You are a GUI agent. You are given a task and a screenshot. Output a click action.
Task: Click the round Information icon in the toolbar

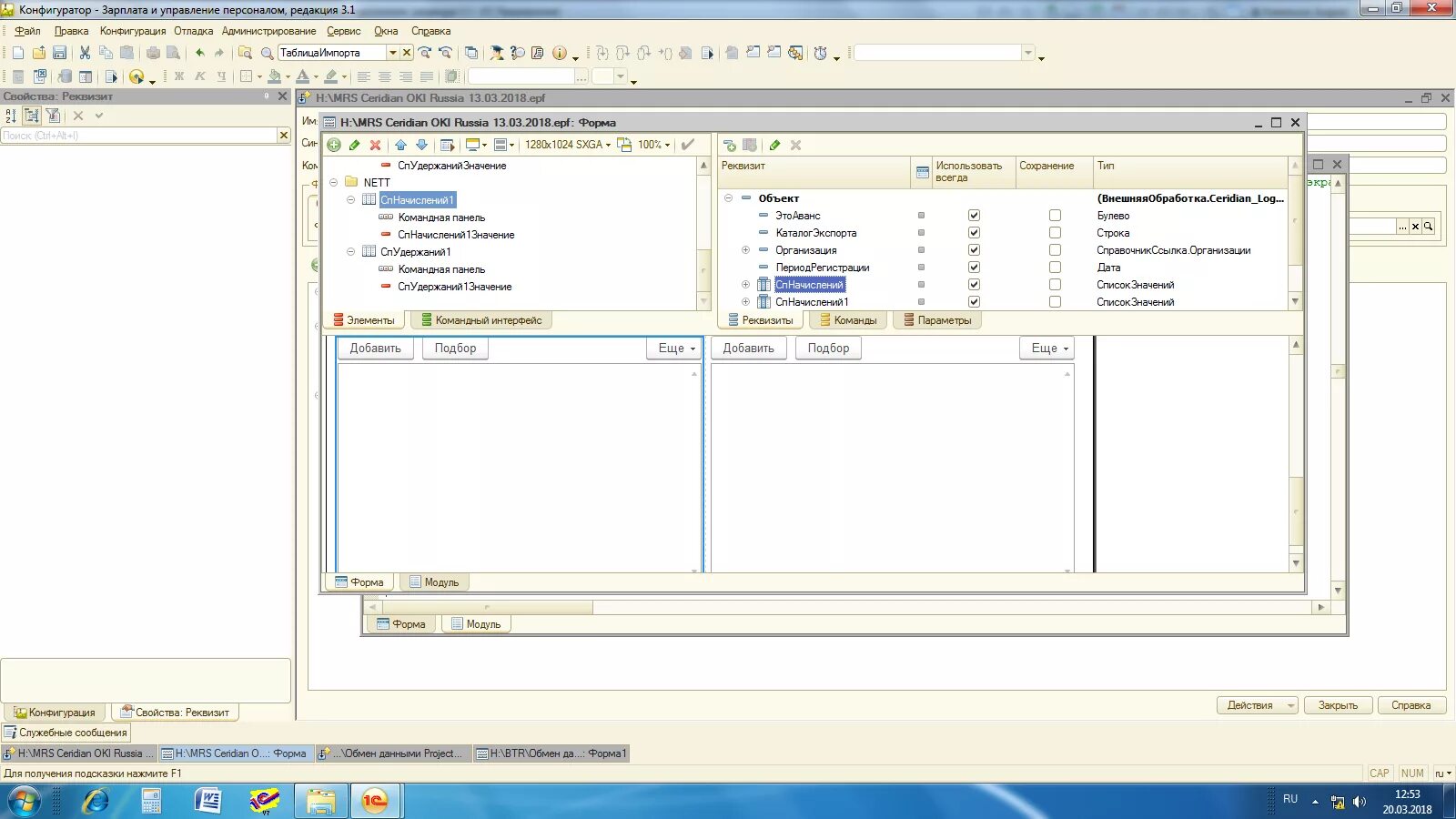pos(560,53)
